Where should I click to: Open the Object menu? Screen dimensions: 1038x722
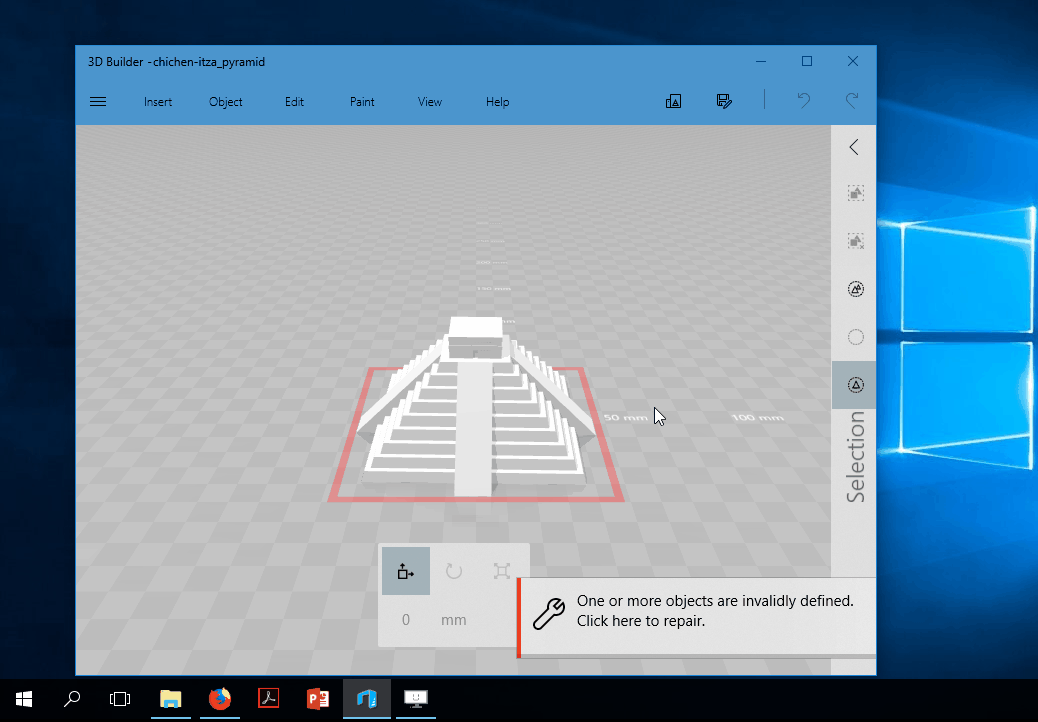[226, 102]
